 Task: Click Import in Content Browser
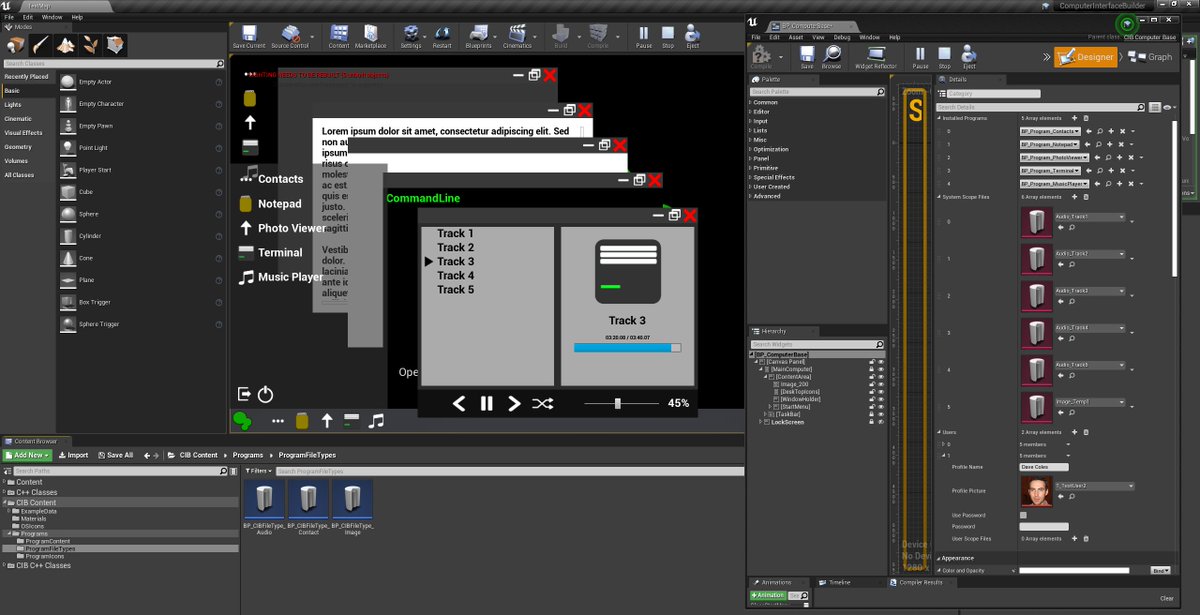pyautogui.click(x=73, y=455)
